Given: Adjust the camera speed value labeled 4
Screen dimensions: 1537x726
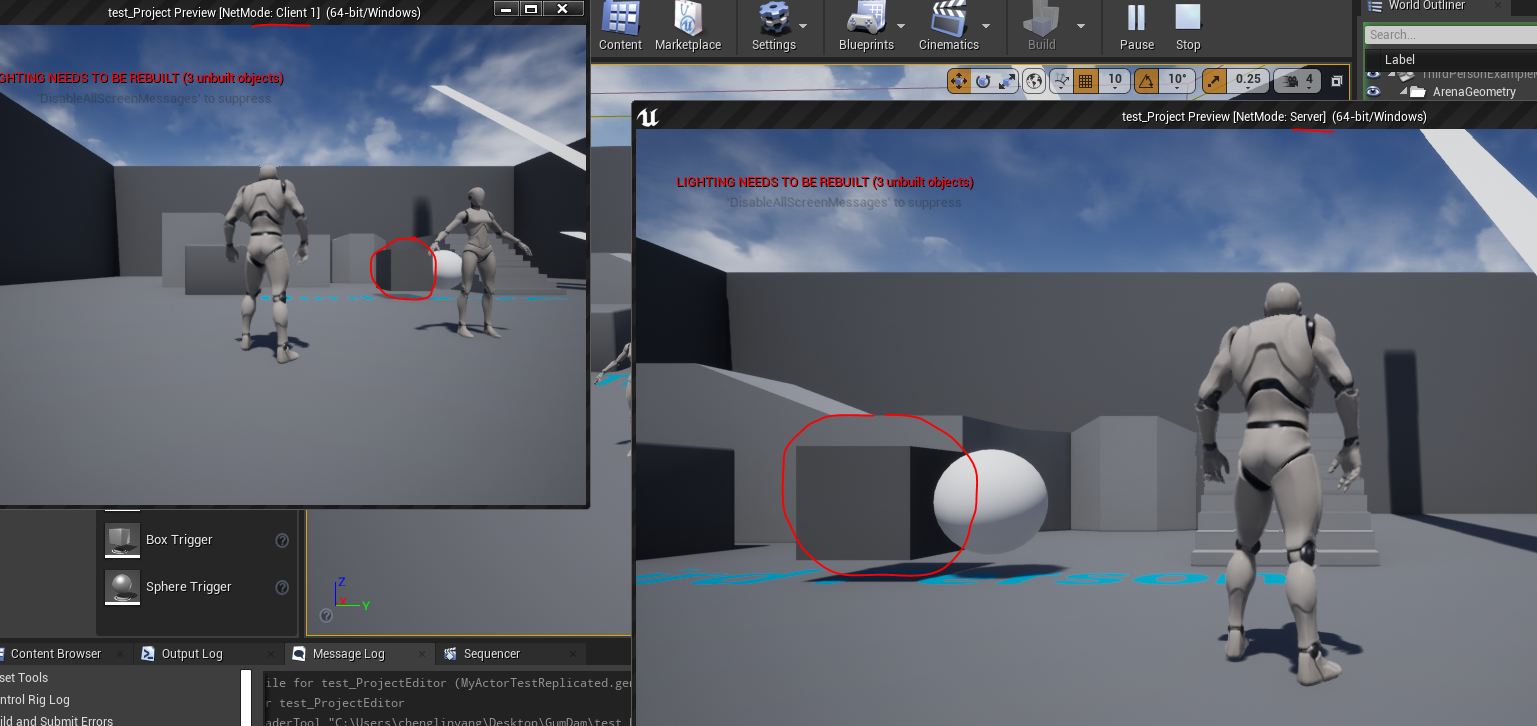Looking at the screenshot, I should coord(1307,80).
